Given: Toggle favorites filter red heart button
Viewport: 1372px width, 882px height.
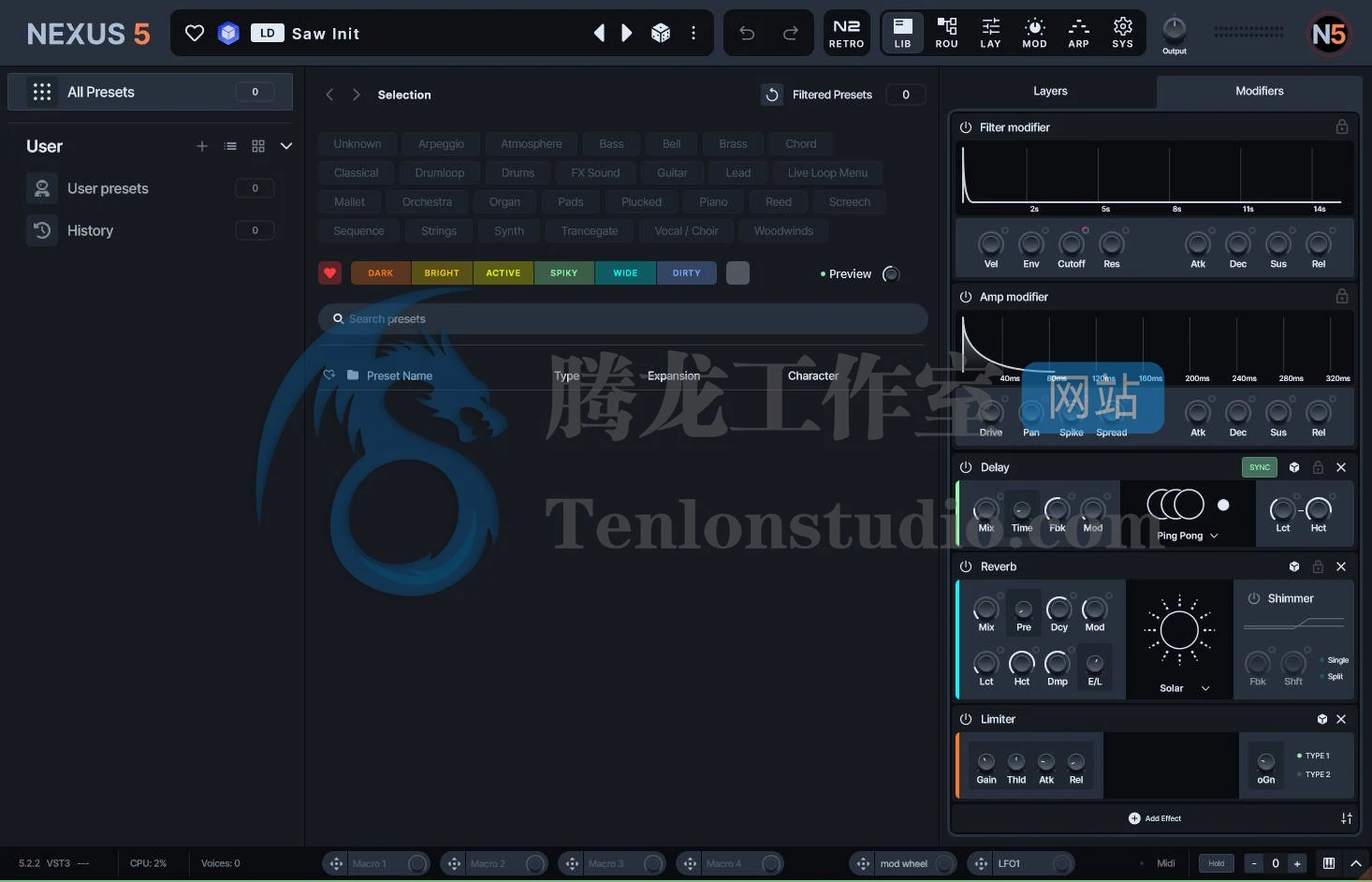Looking at the screenshot, I should click(x=329, y=273).
